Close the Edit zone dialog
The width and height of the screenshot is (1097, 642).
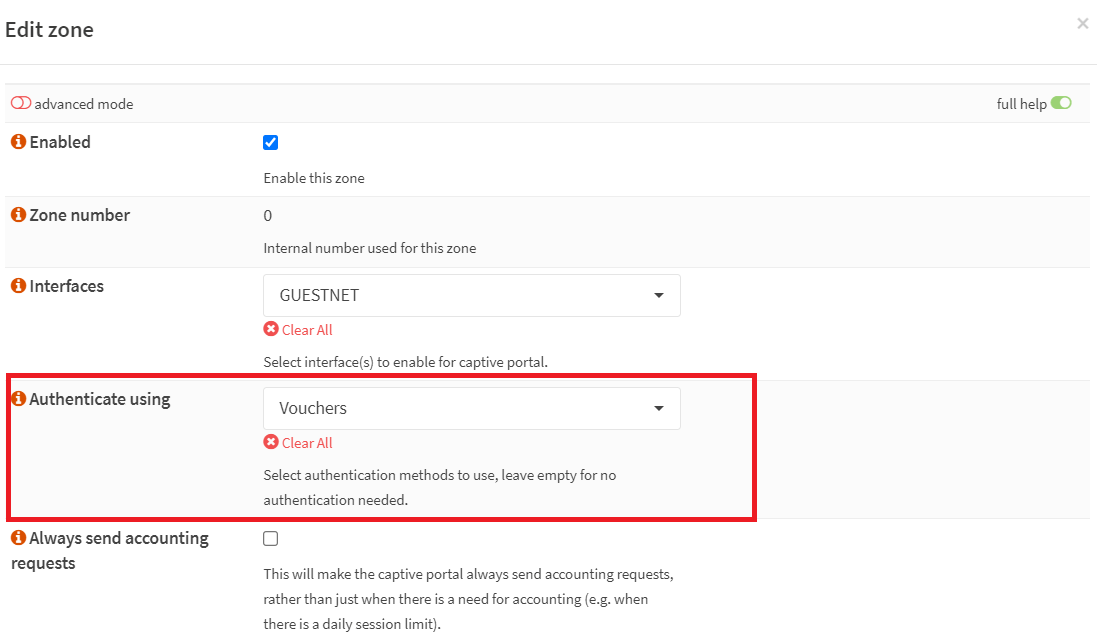tap(1082, 24)
